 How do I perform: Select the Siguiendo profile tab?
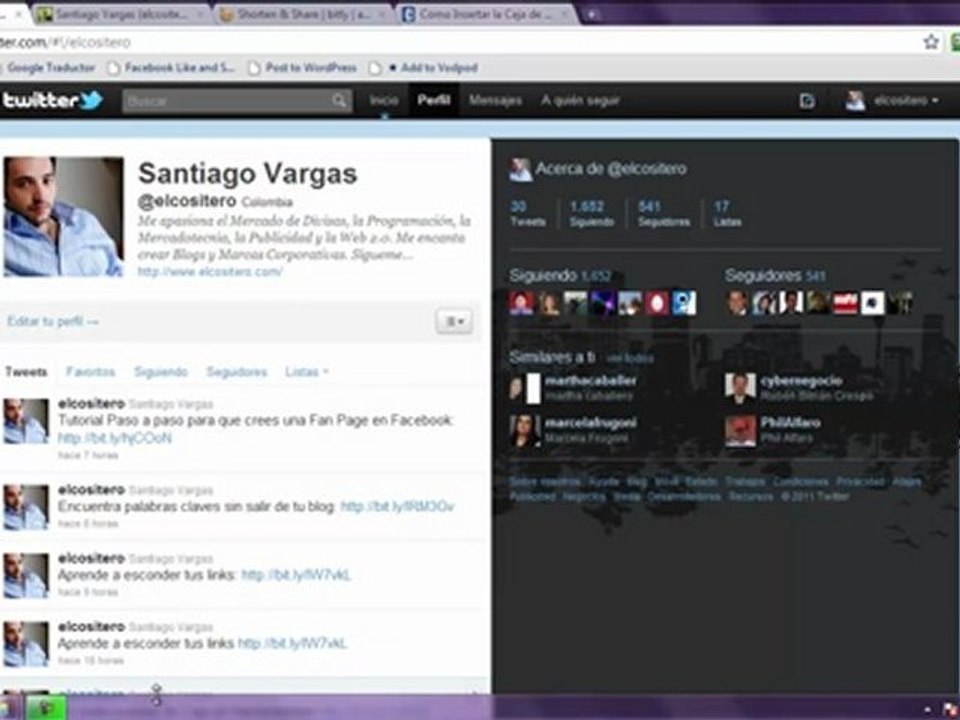[x=161, y=372]
